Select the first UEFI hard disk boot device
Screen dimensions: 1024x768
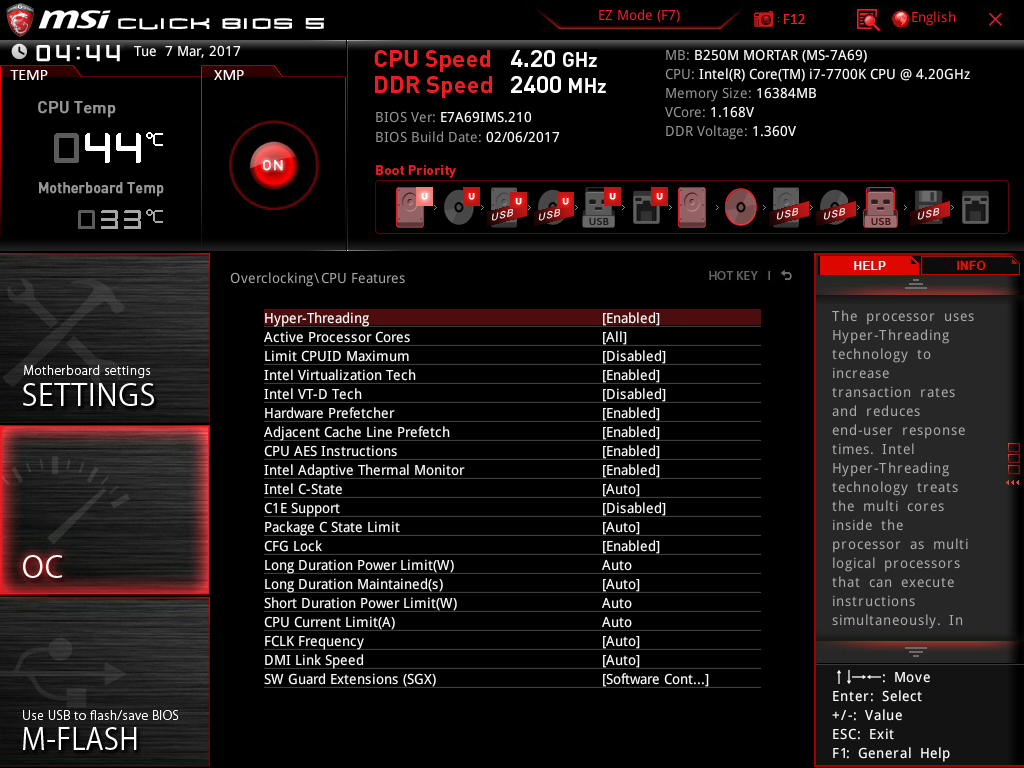click(411, 207)
